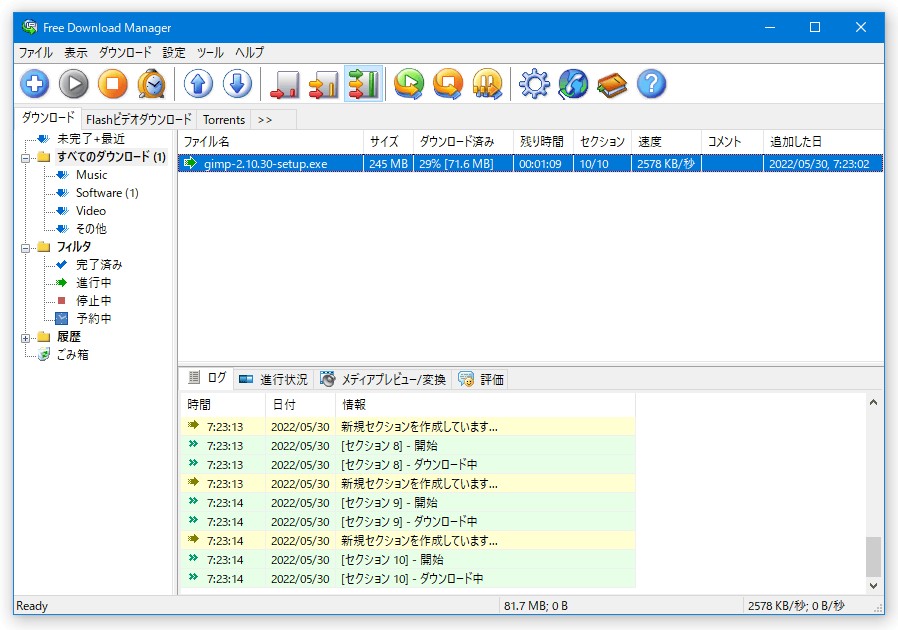Image resolution: width=898 pixels, height=630 pixels.
Task: Sort by the ダウンロード済み column header
Action: (x=463, y=141)
